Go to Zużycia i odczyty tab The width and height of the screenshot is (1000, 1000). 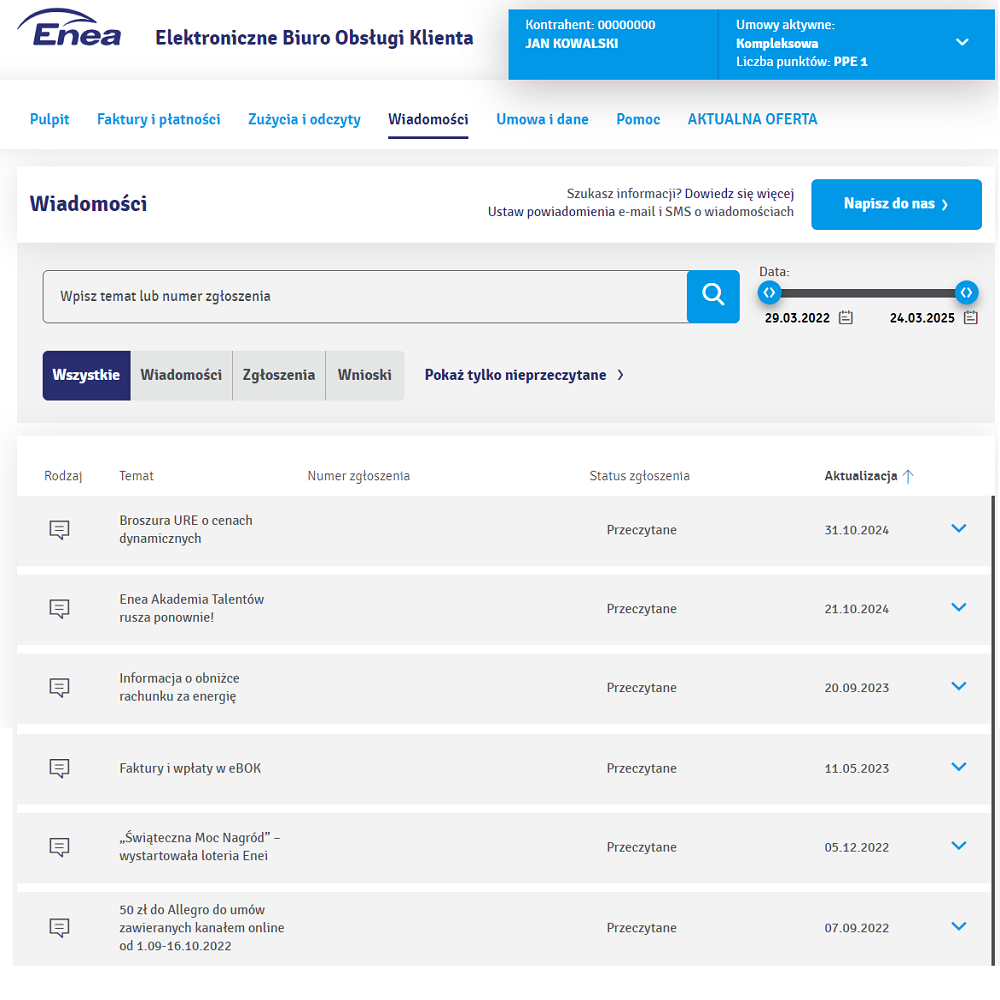coord(304,119)
